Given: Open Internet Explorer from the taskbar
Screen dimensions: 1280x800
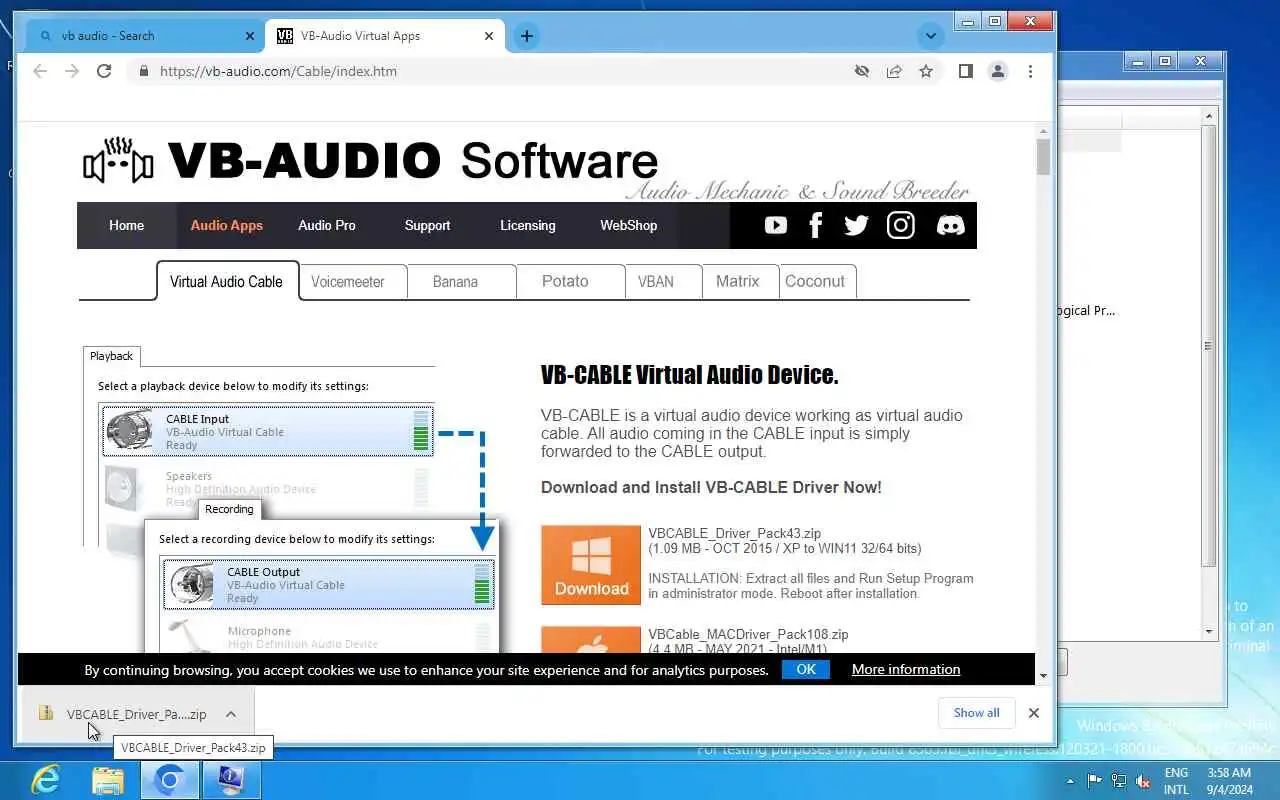Looking at the screenshot, I should pos(46,779).
